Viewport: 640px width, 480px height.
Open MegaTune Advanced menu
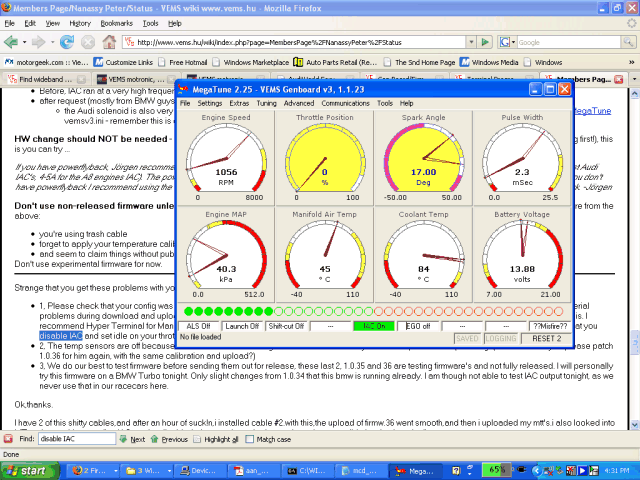click(299, 103)
